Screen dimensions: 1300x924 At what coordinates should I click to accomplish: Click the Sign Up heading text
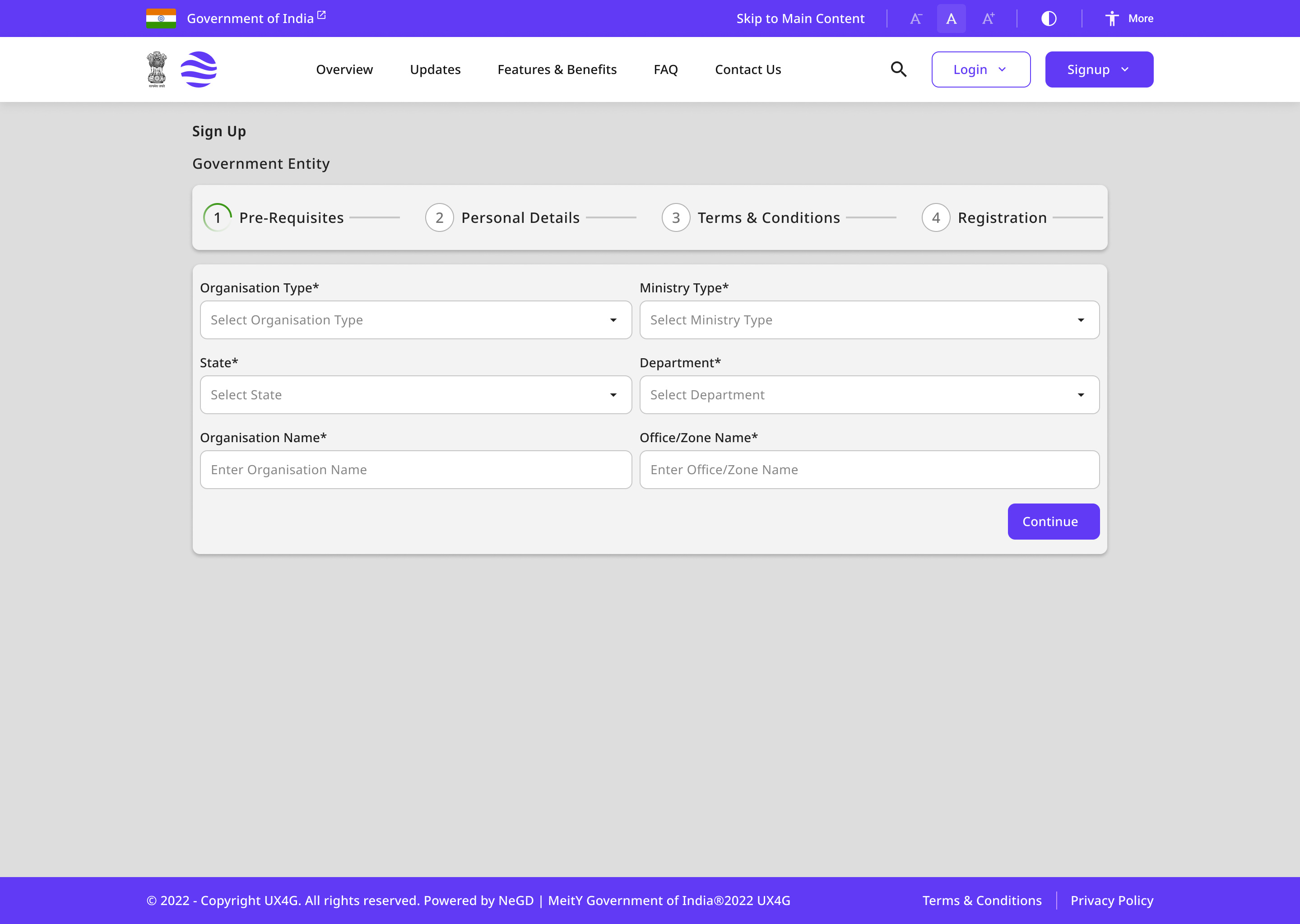click(x=219, y=131)
